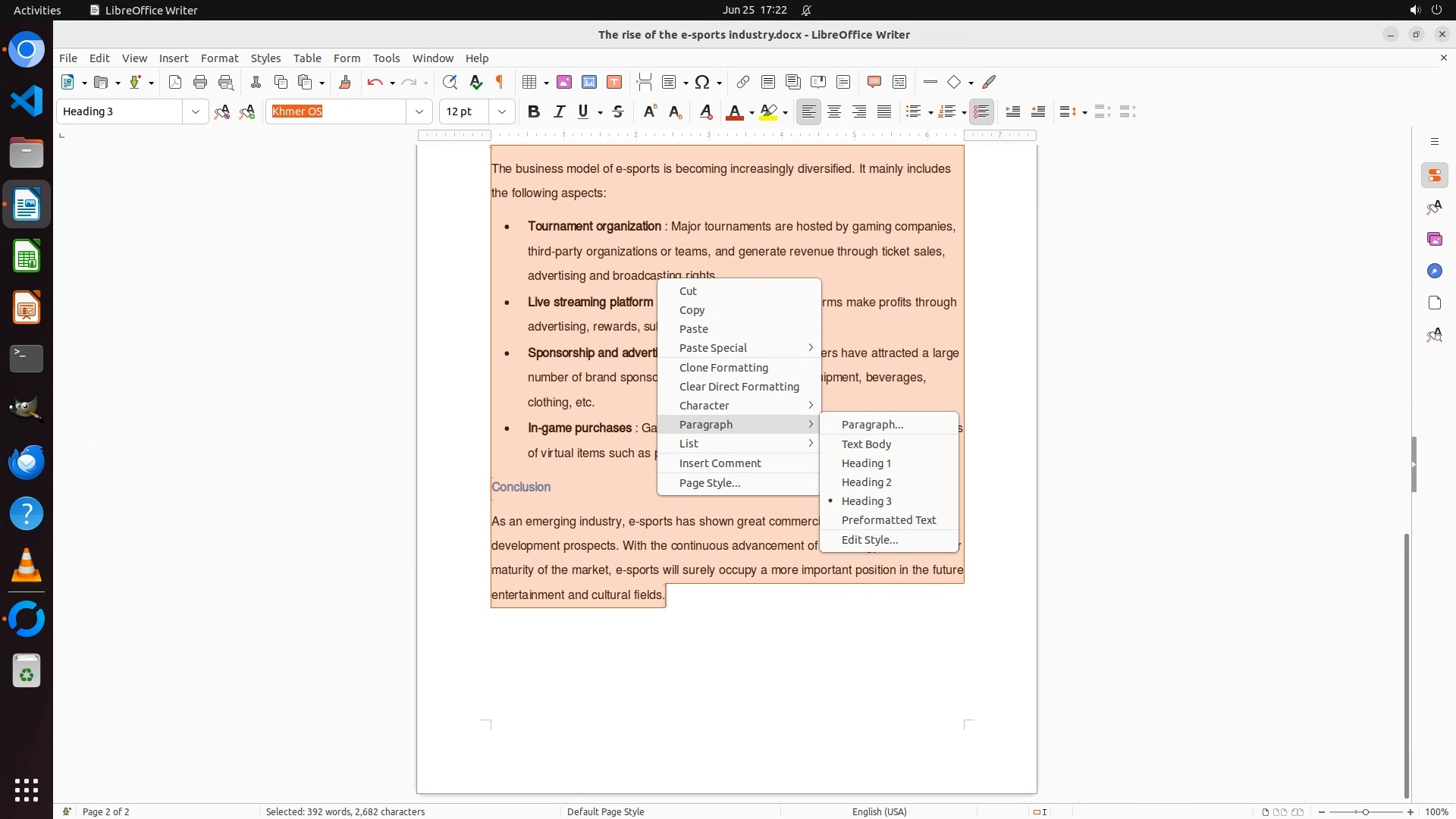Open the font color dropdown arrow
The image size is (1456, 819).
pyautogui.click(x=752, y=112)
